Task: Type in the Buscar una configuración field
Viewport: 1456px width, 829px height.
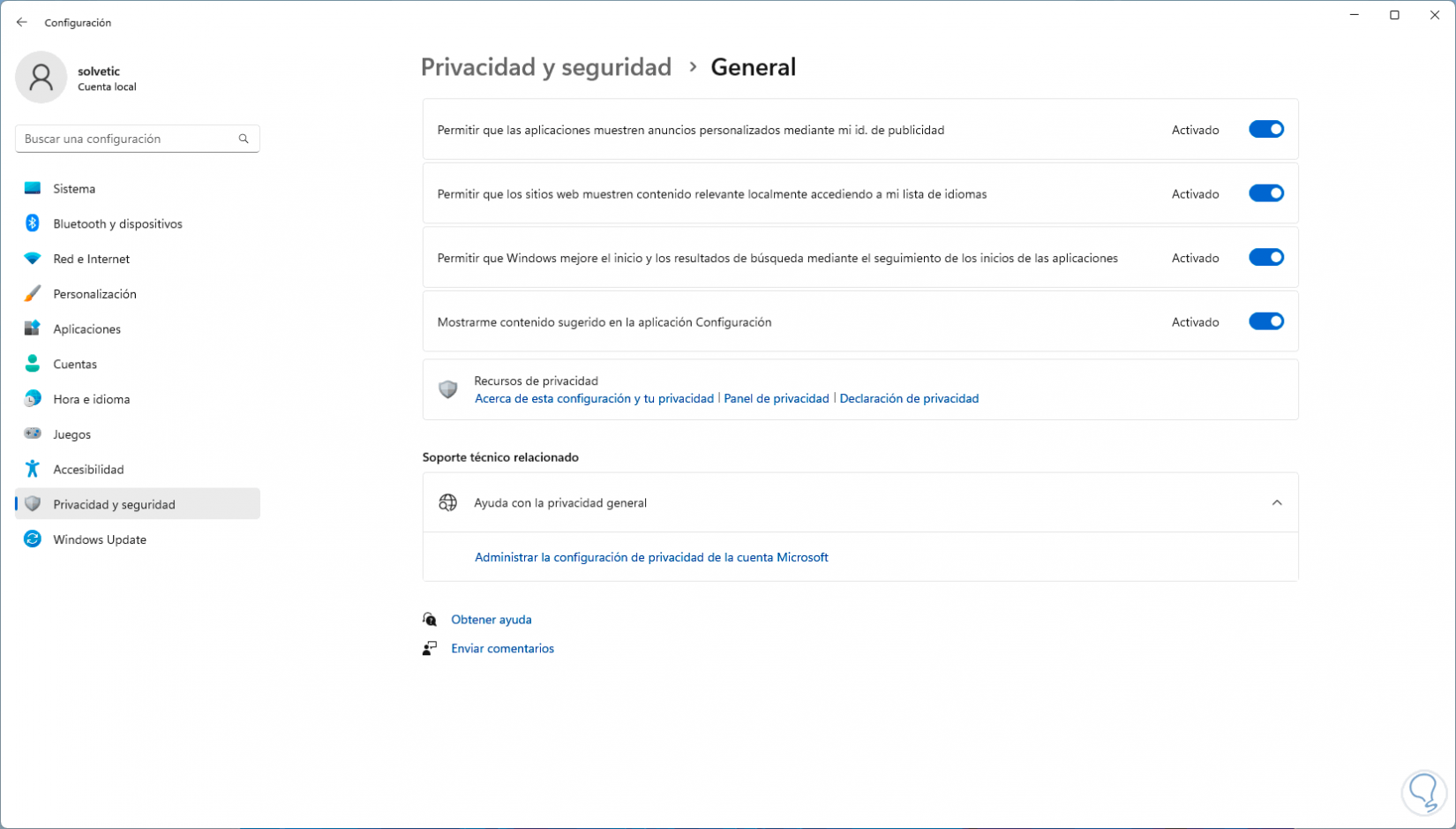Action: (x=128, y=139)
